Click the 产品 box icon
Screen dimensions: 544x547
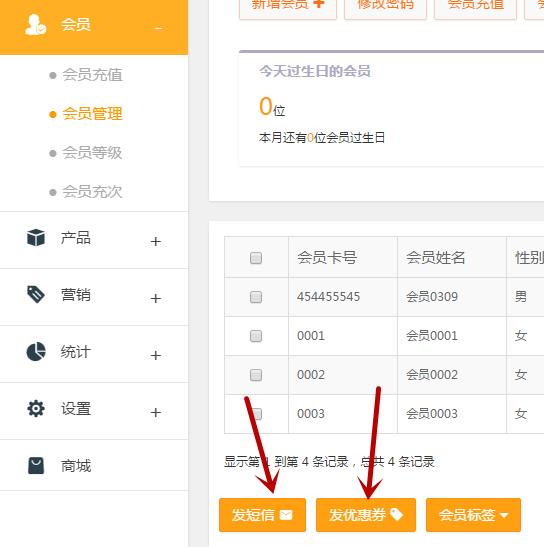(x=36, y=238)
